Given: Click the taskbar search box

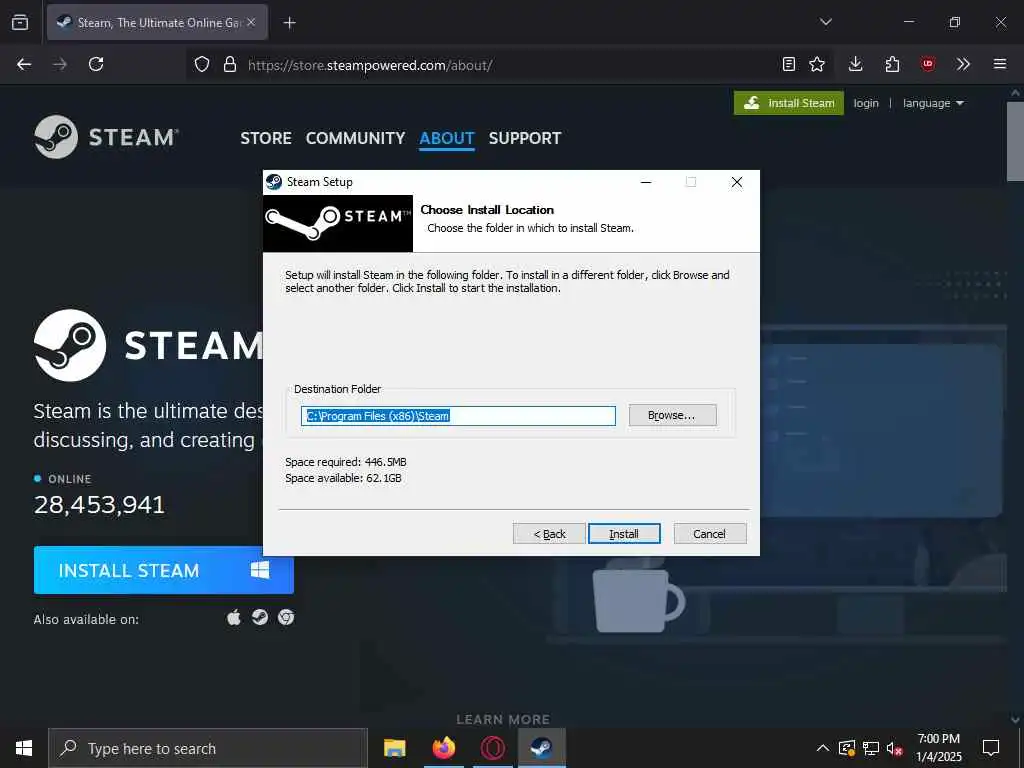Looking at the screenshot, I should [208, 748].
